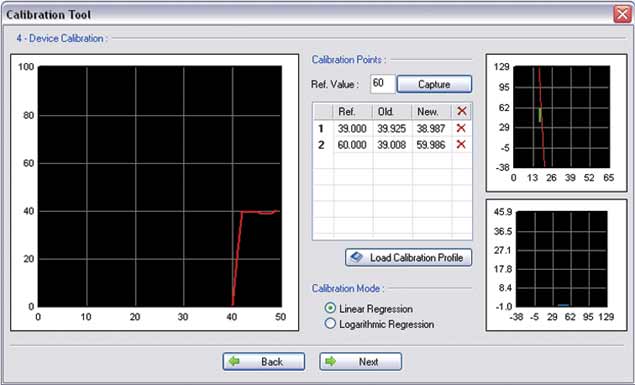Select Logarithmic Regression mode
The height and width of the screenshot is (385, 635).
click(330, 323)
